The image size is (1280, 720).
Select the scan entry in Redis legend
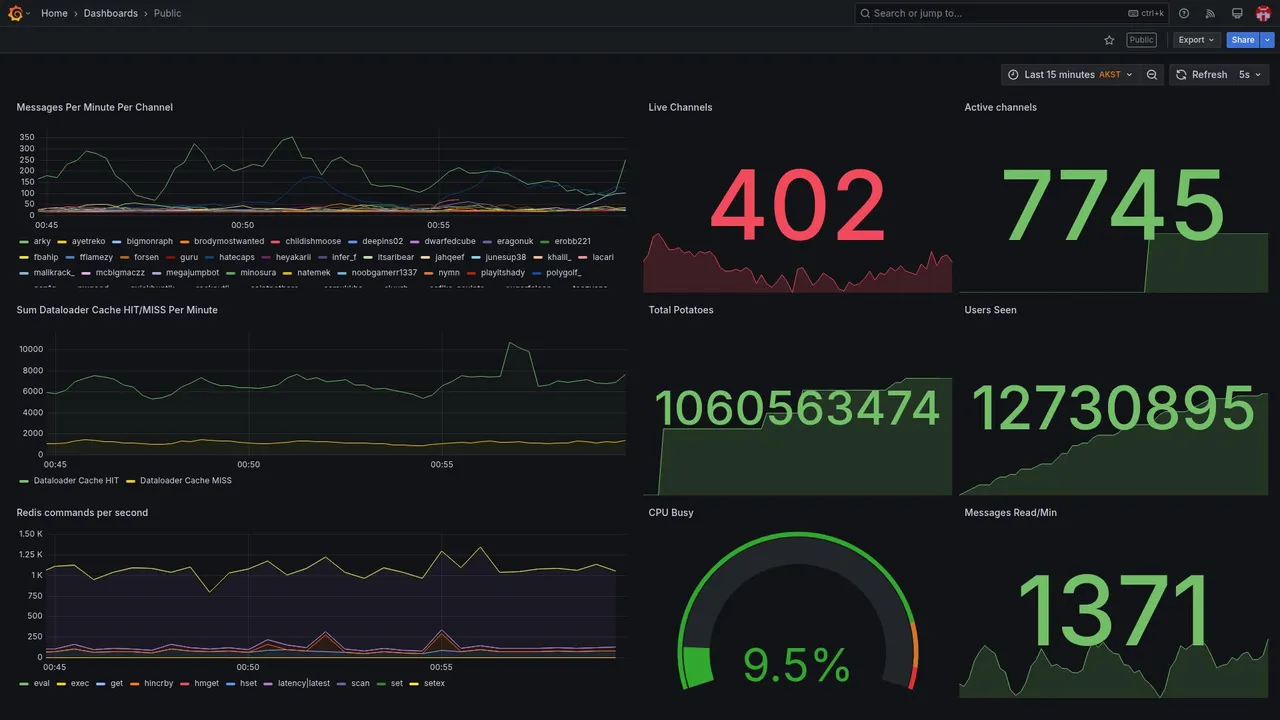(x=360, y=683)
